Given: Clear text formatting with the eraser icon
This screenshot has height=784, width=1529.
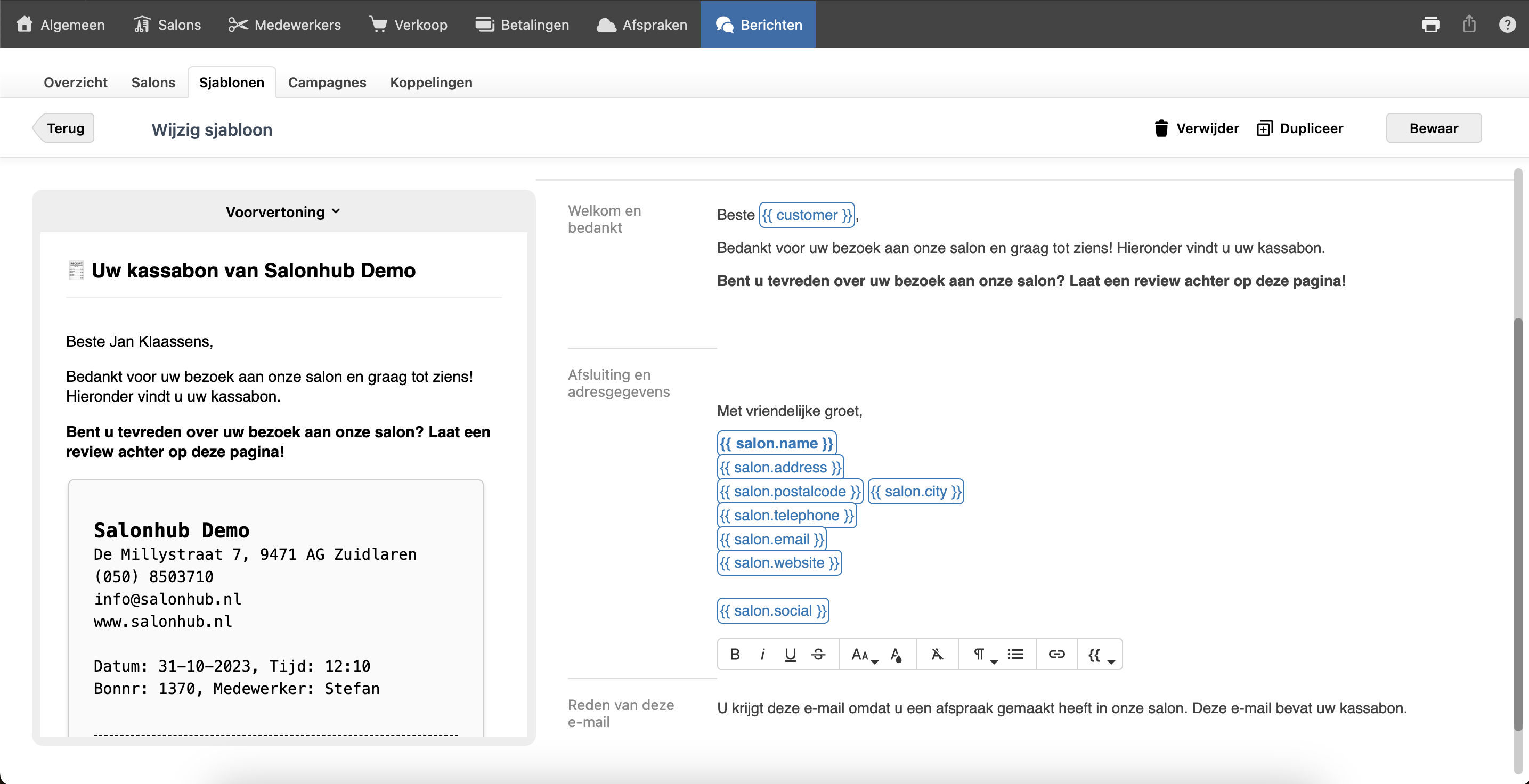Looking at the screenshot, I should click(937, 654).
